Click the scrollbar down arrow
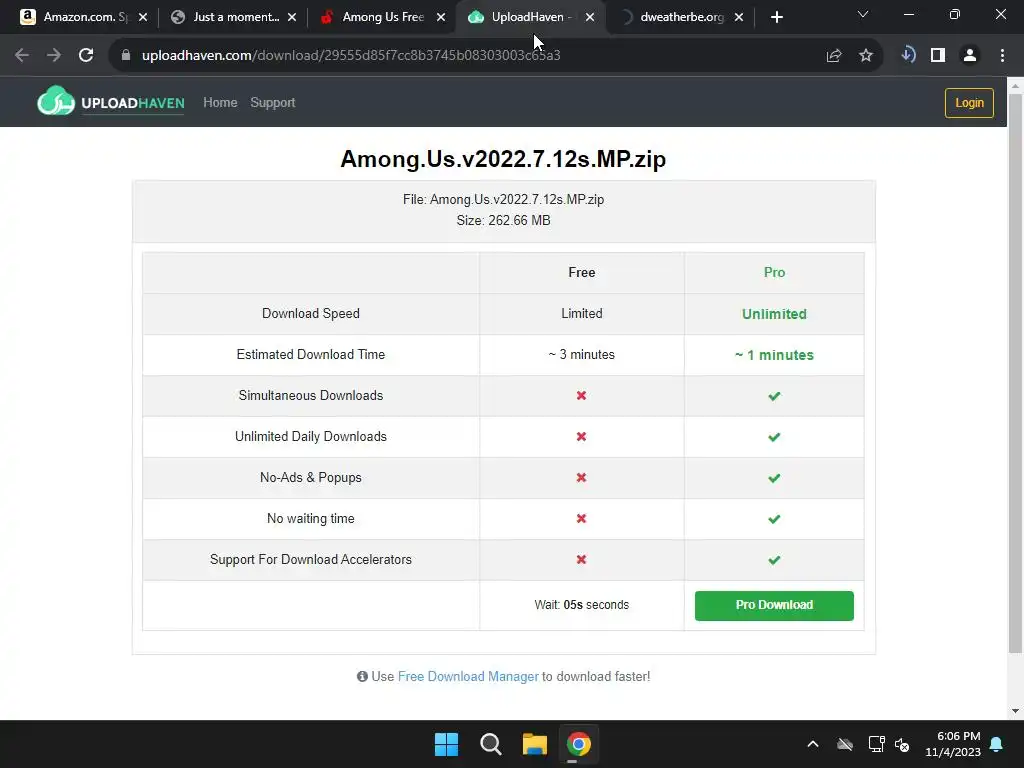 tap(1015, 711)
